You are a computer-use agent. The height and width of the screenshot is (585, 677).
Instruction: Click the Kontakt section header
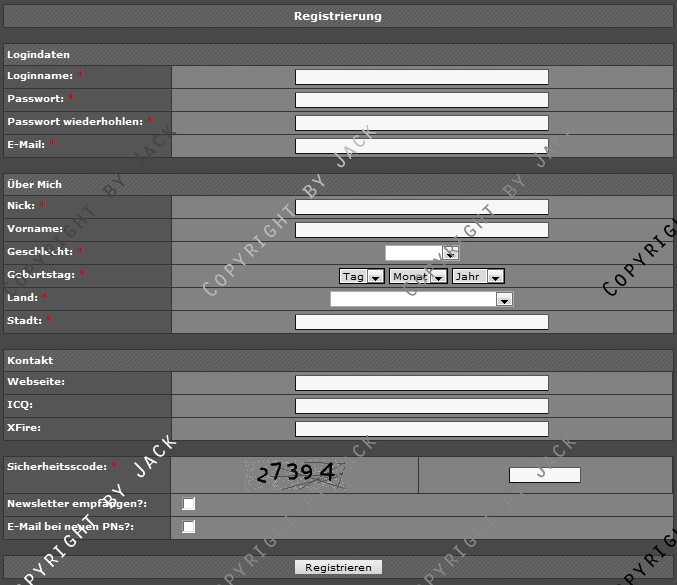(x=338, y=360)
